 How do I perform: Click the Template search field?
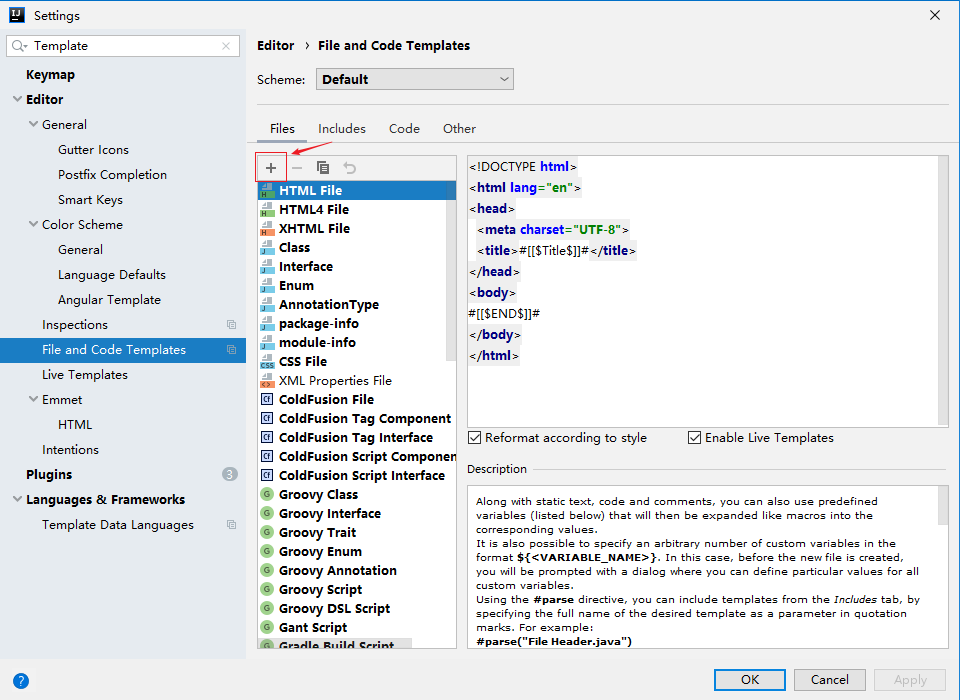click(120, 45)
